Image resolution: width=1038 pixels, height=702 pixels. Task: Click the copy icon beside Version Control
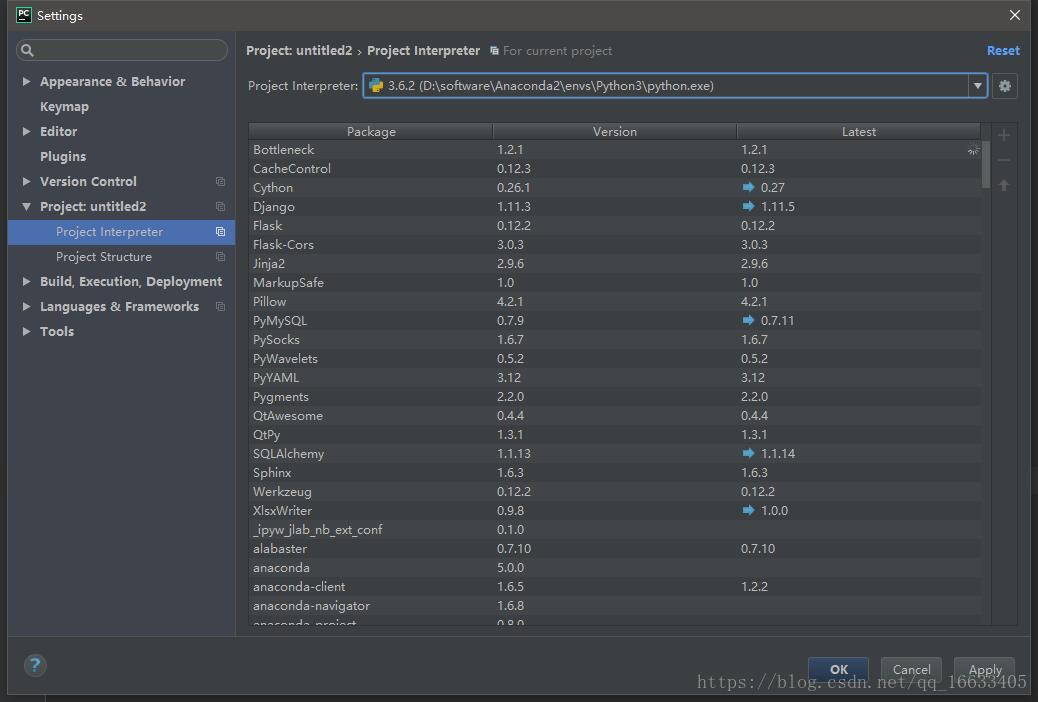click(220, 181)
